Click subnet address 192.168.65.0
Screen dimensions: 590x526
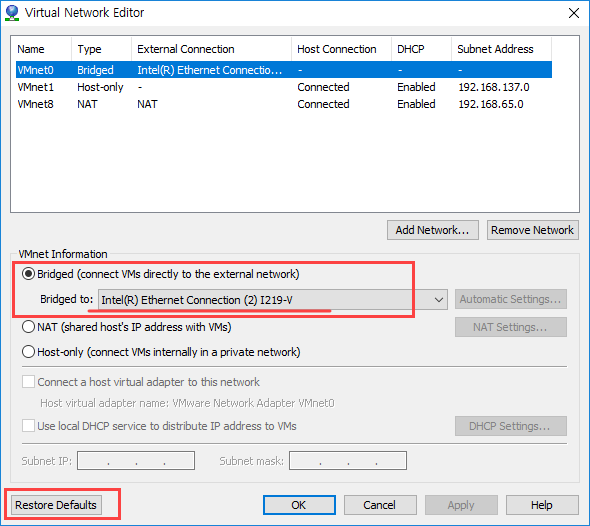click(x=491, y=104)
